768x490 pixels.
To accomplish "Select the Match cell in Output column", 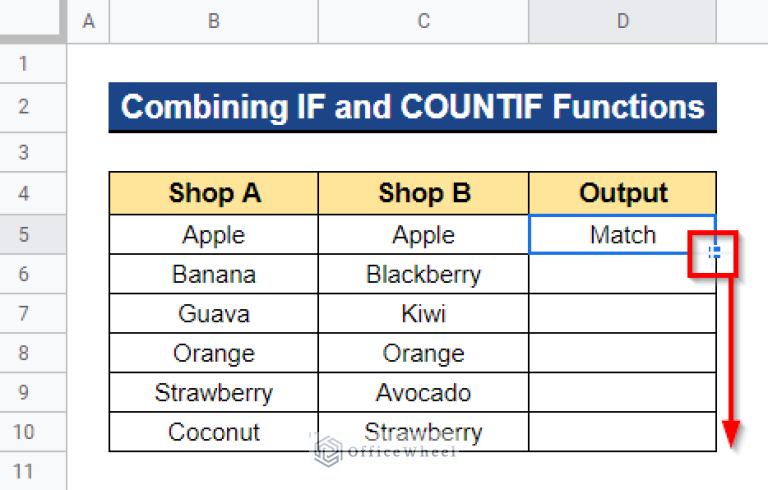I will click(x=623, y=234).
